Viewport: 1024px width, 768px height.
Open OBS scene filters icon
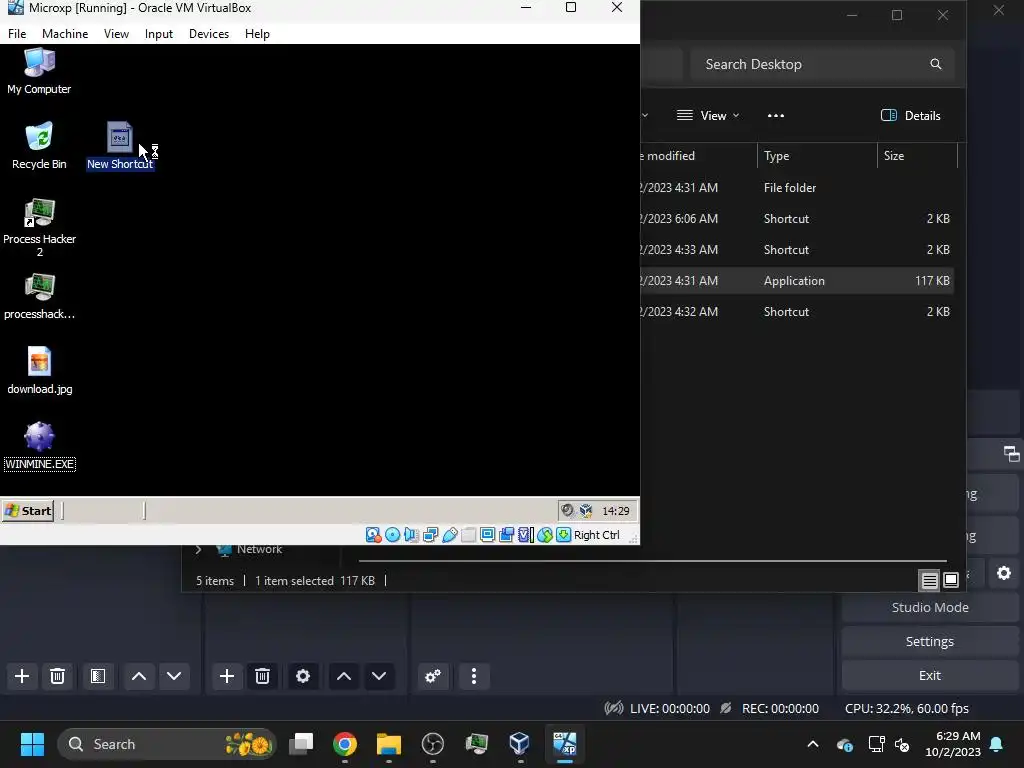pyautogui.click(x=98, y=676)
